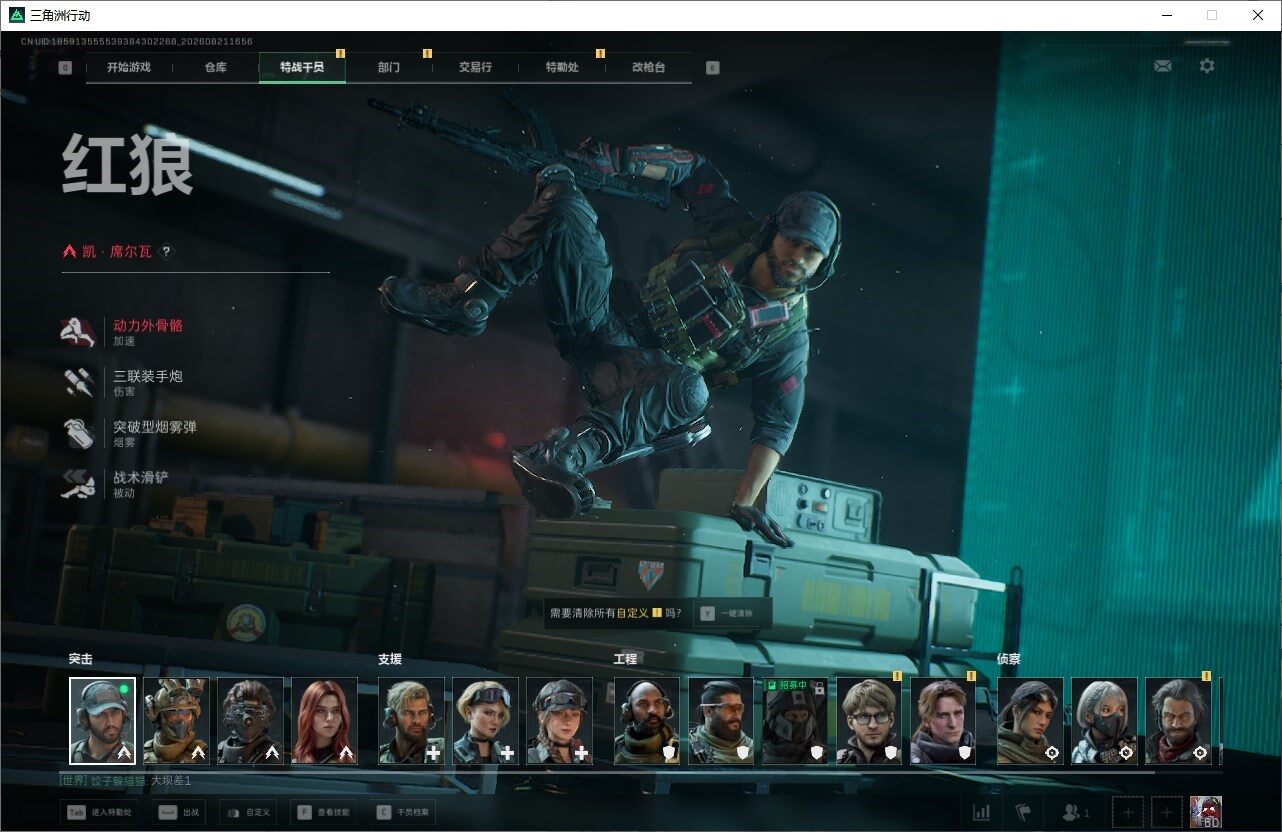Viewport: 1282px width, 832px height.
Task: Select the 工程 operator wearing clear eyeglasses
Action: [x=869, y=721]
